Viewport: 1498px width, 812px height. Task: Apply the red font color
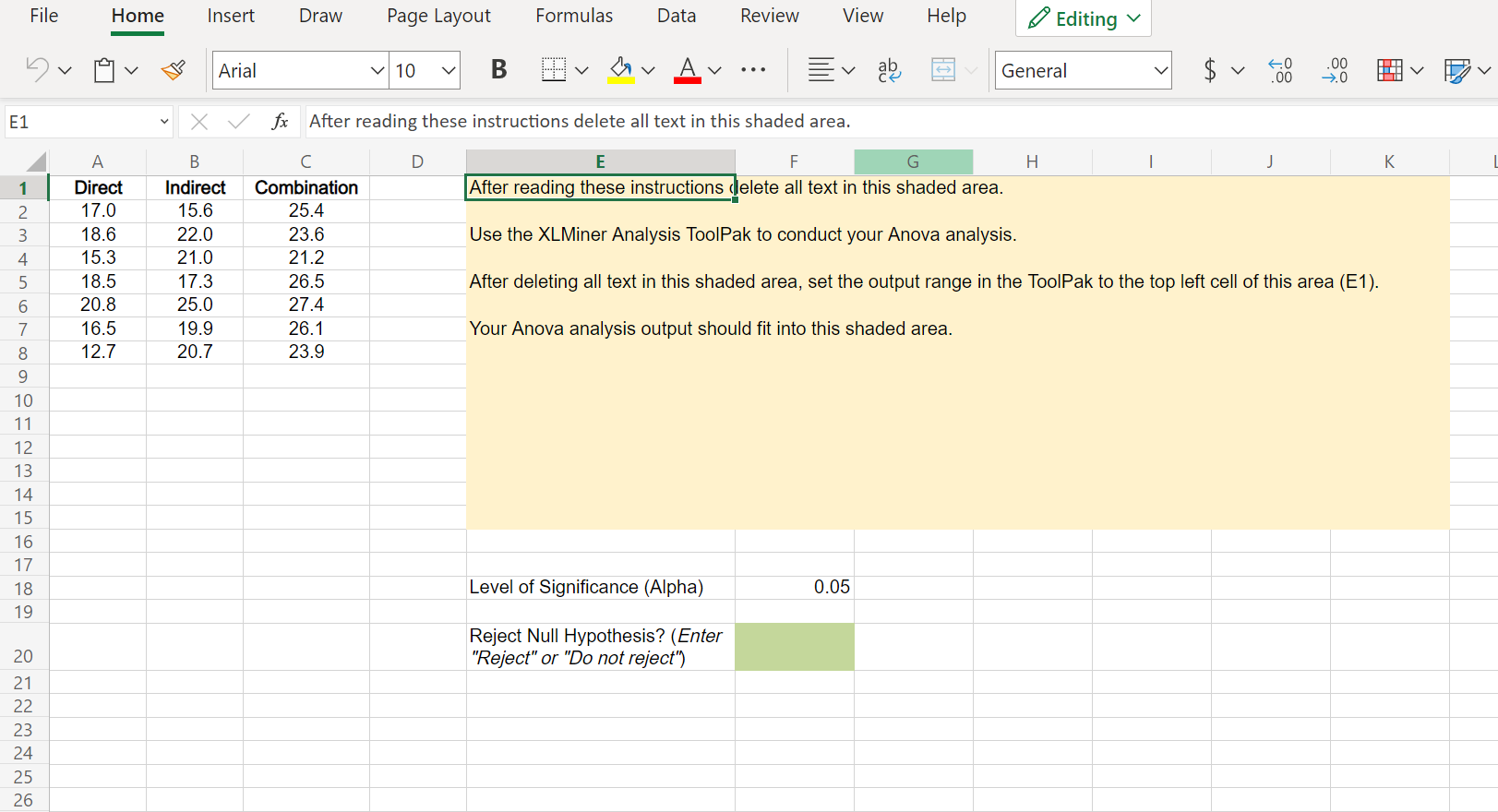click(688, 70)
